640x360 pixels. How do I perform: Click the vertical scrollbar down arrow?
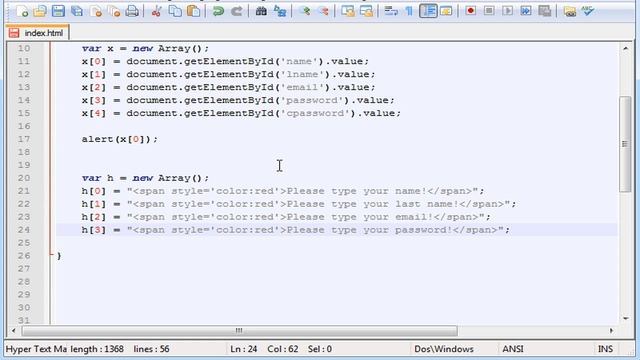pos(625,318)
